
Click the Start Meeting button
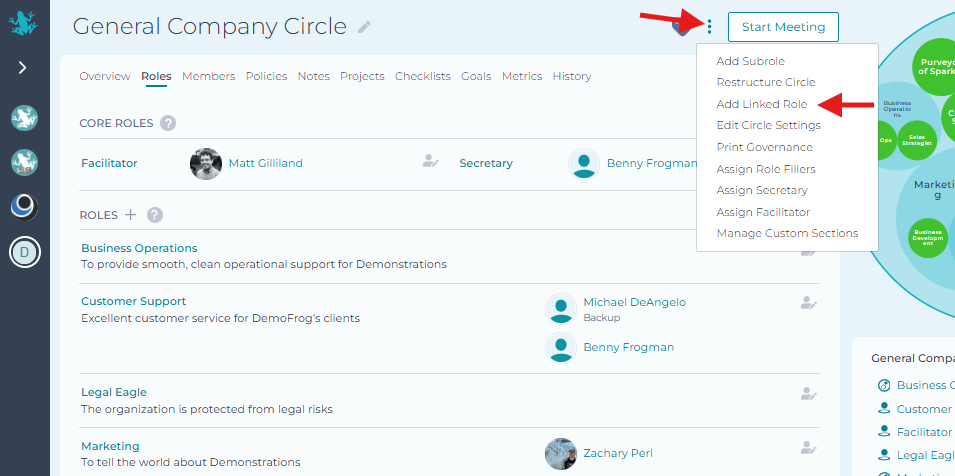pos(783,27)
